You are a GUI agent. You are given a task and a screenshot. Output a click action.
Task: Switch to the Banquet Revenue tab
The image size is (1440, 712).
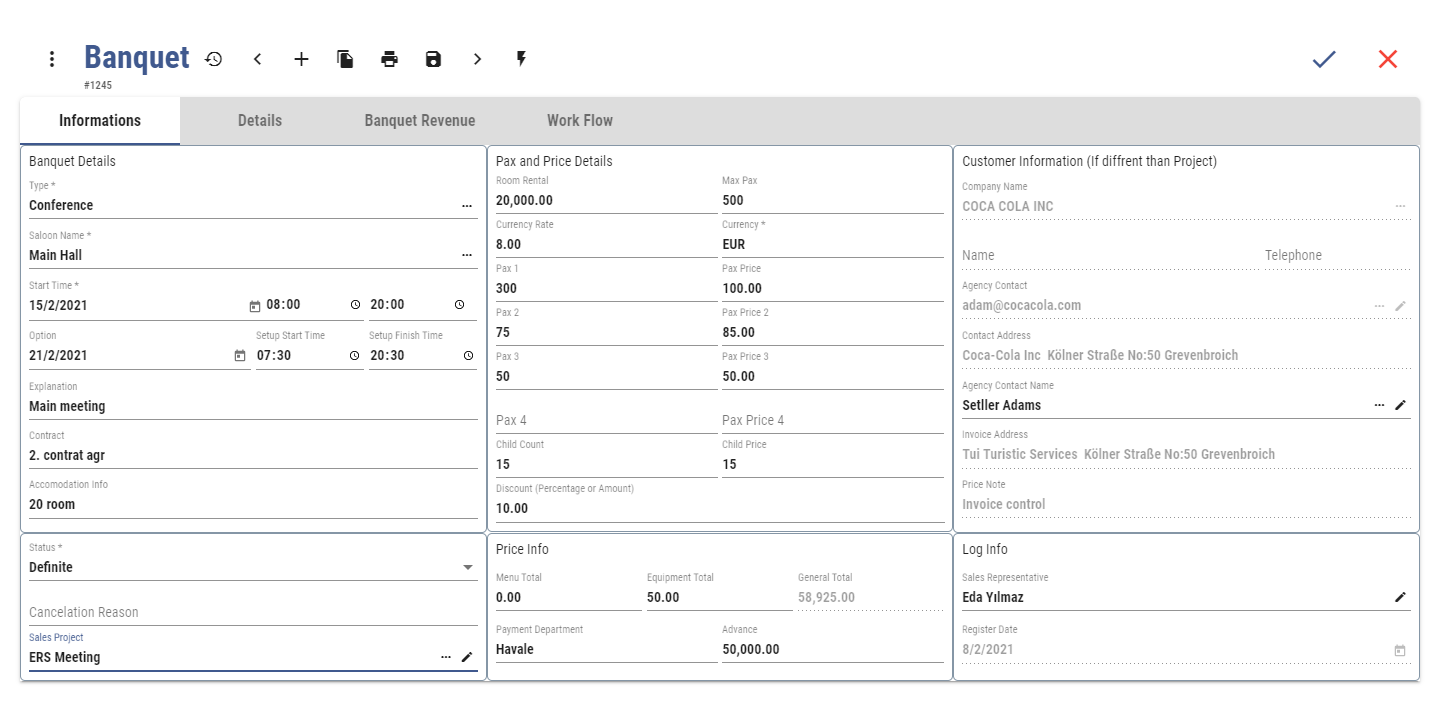tap(420, 121)
